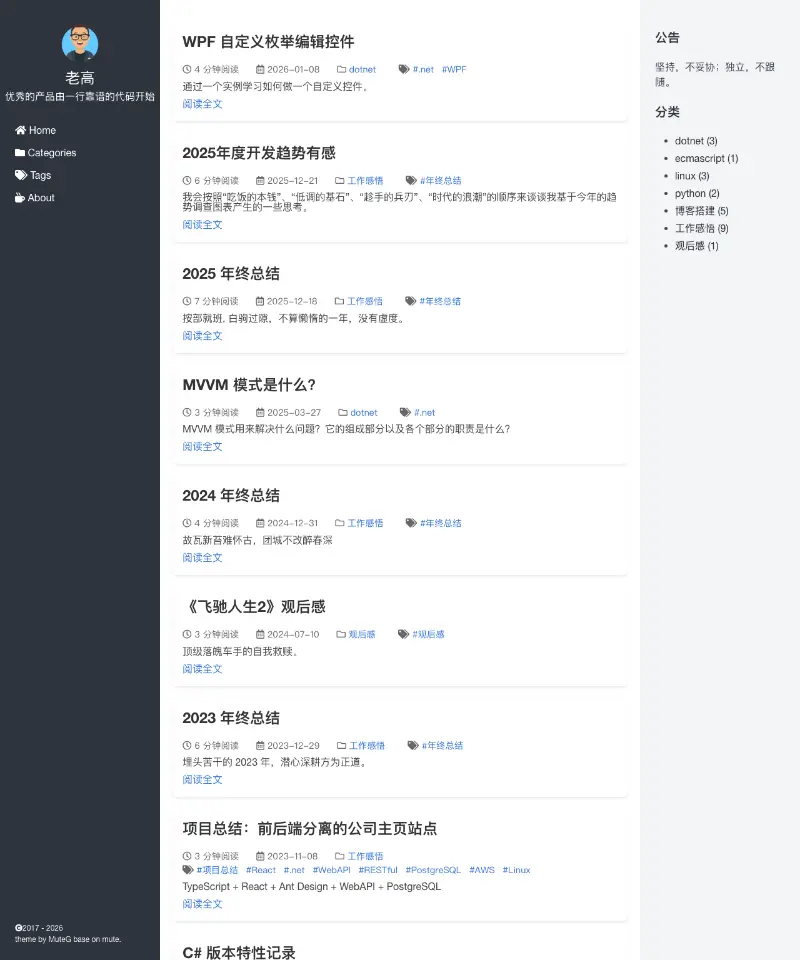Click 工作感悟 category on 2025年度开发趋势有感

[365, 181]
